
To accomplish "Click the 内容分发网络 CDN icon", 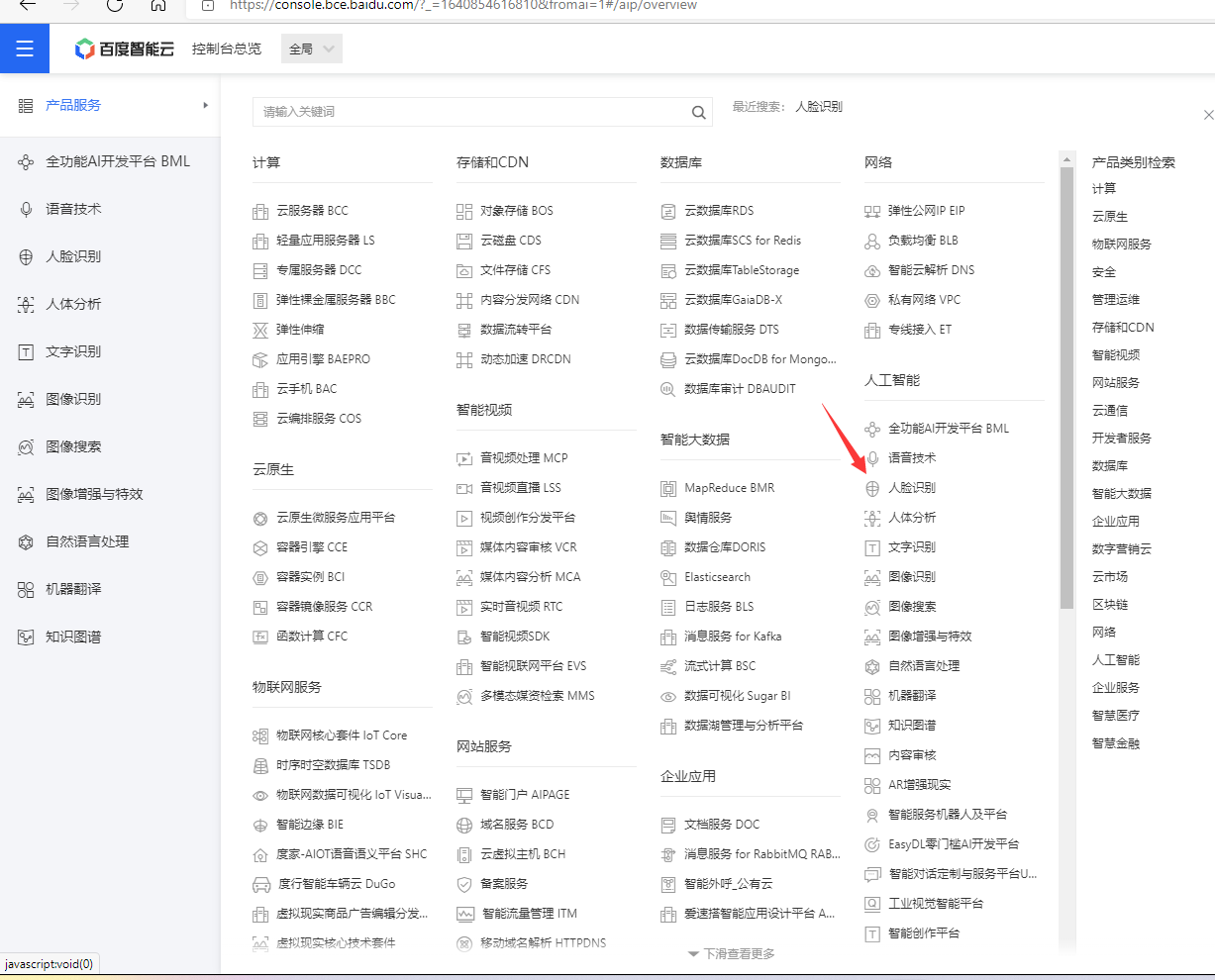I will (x=464, y=300).
